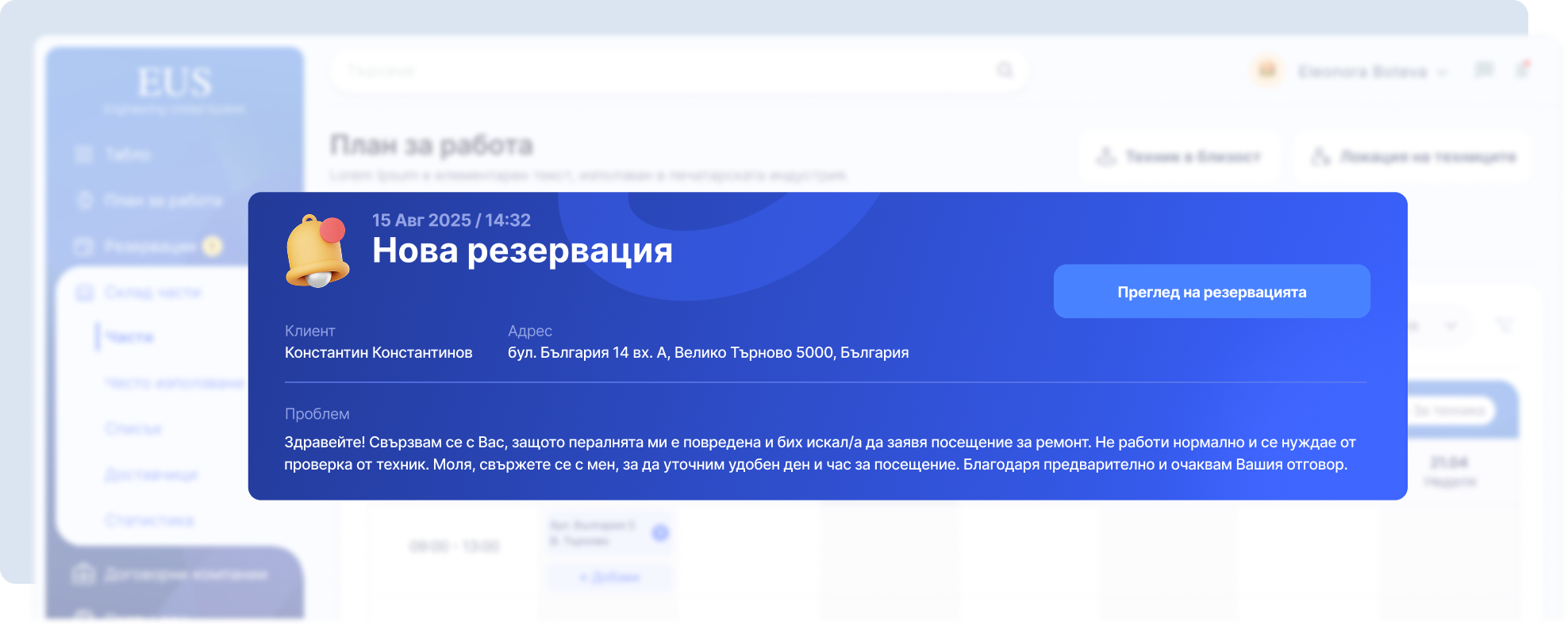Click the '+ Добави' button in schedule
This screenshot has height=625, width=1568.
click(609, 577)
